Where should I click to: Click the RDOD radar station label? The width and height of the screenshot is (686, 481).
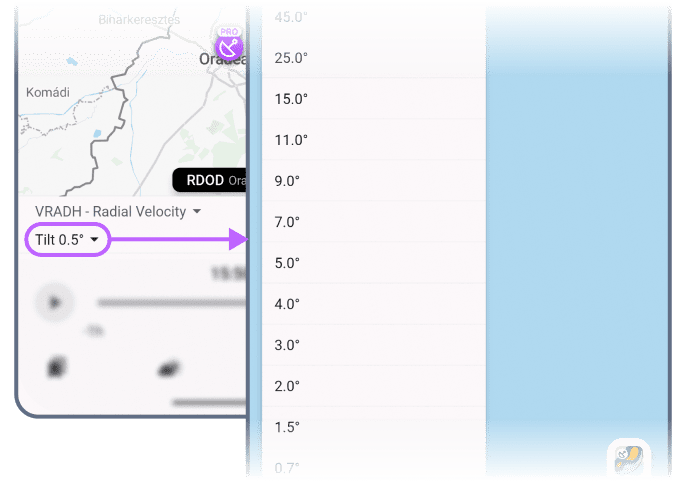(x=210, y=180)
